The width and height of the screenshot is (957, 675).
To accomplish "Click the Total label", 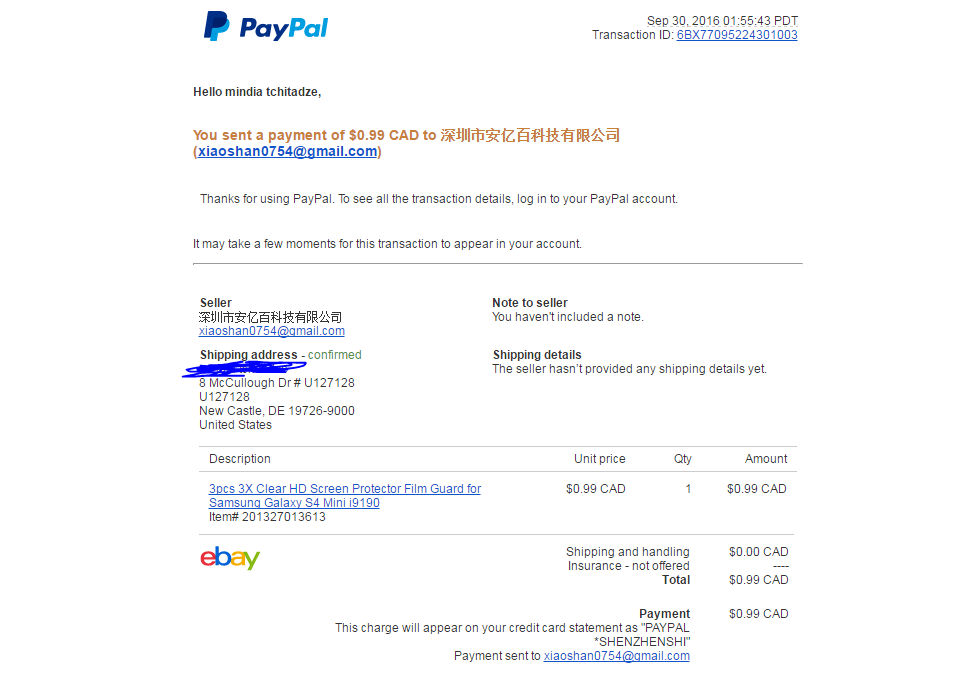I will [x=676, y=580].
